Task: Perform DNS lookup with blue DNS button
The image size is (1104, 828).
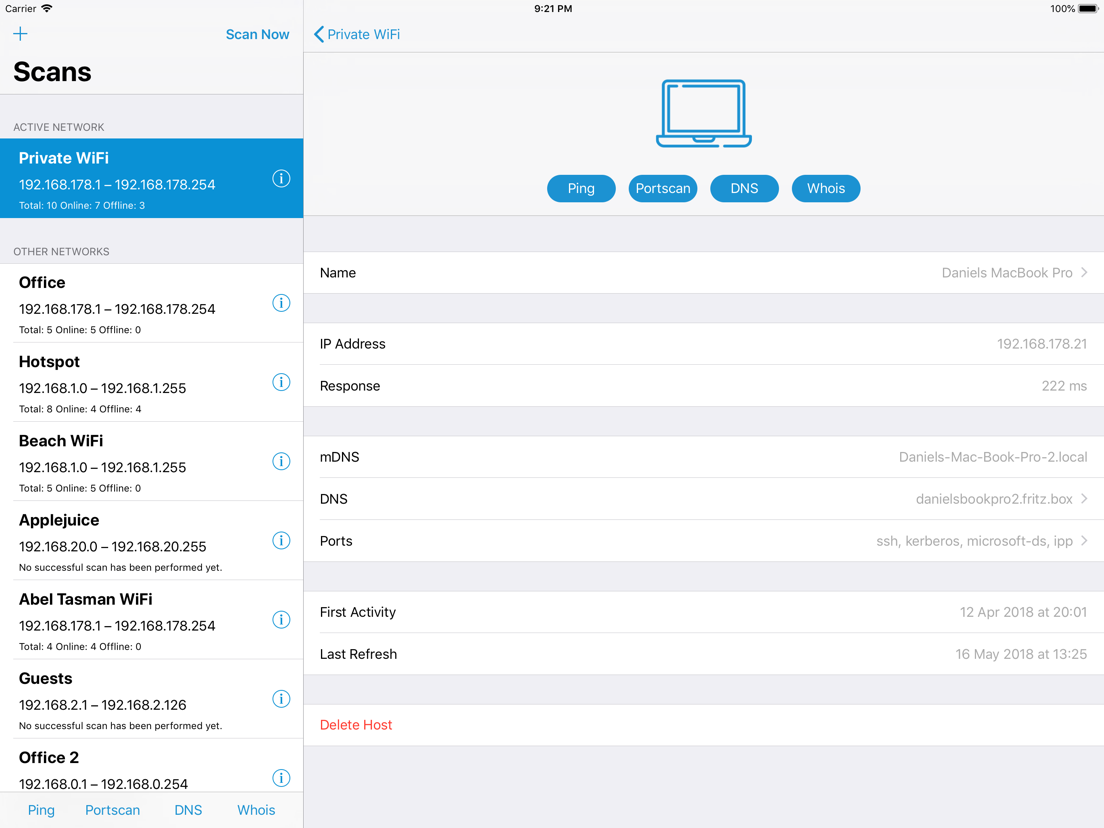Action: (744, 189)
